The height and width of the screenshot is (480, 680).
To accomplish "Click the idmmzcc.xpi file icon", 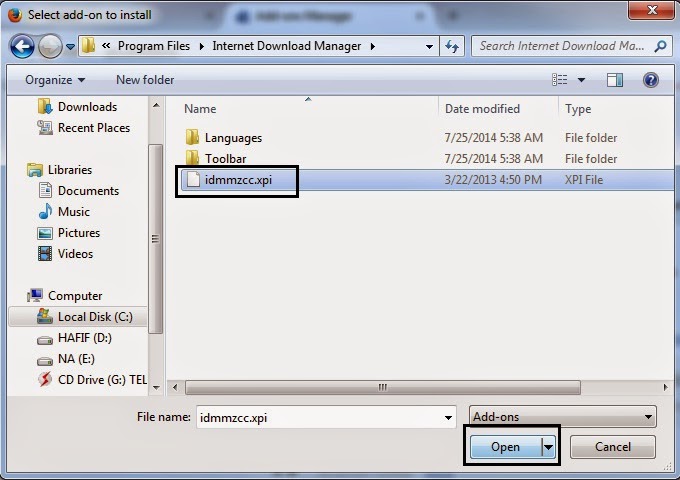I will pos(193,180).
